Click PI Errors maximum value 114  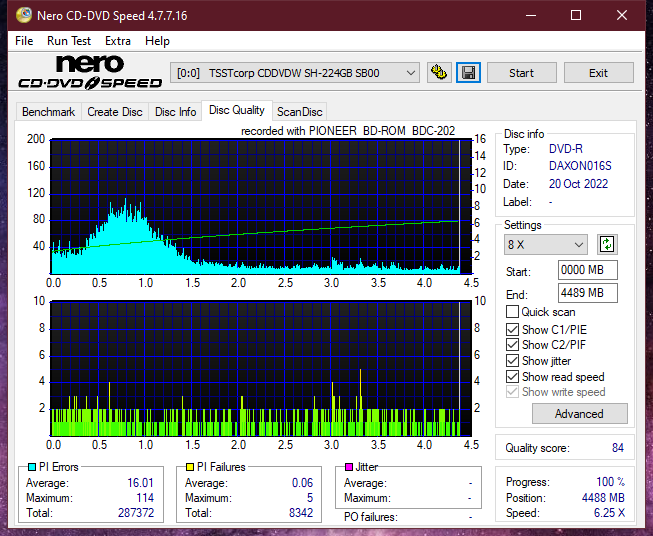coord(145,498)
